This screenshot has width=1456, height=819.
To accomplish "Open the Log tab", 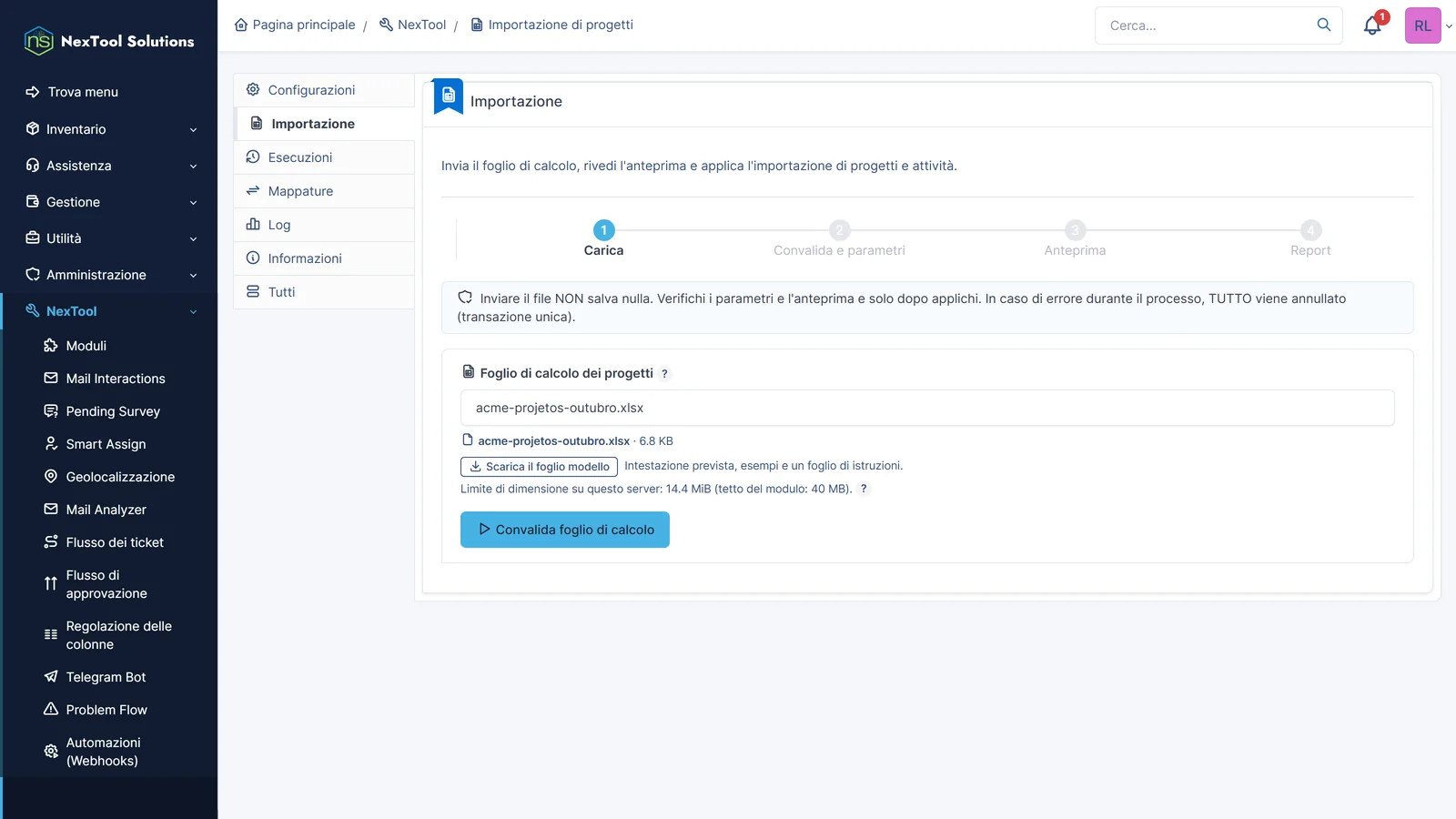I will pyautogui.click(x=324, y=225).
